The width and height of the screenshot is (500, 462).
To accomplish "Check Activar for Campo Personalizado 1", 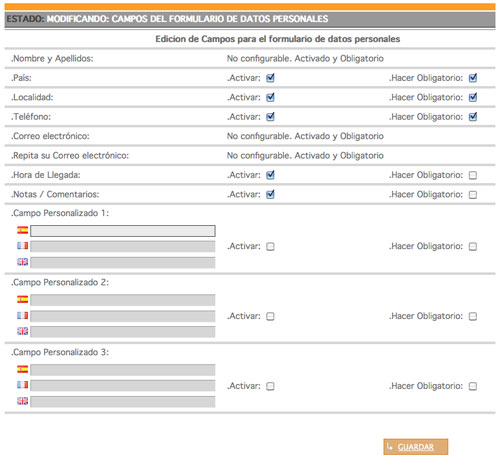I will point(270,247).
